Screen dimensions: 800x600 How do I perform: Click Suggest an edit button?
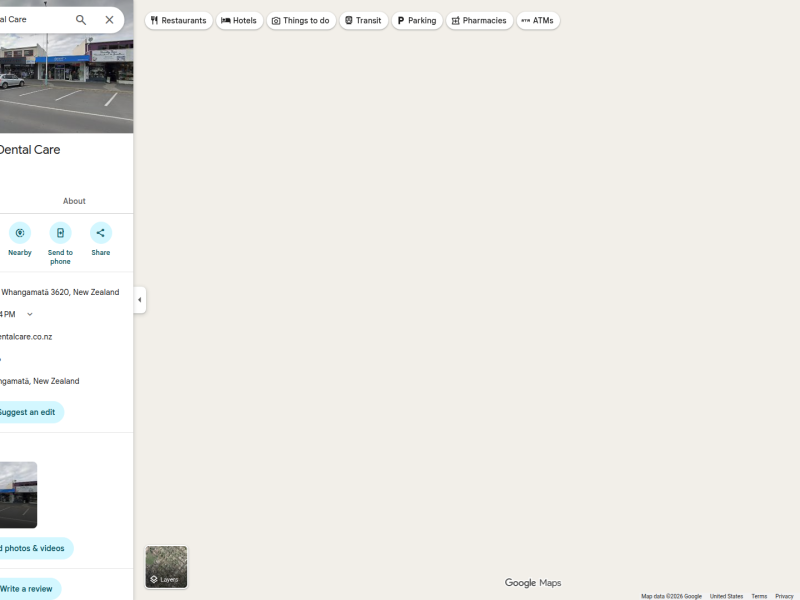click(27, 412)
